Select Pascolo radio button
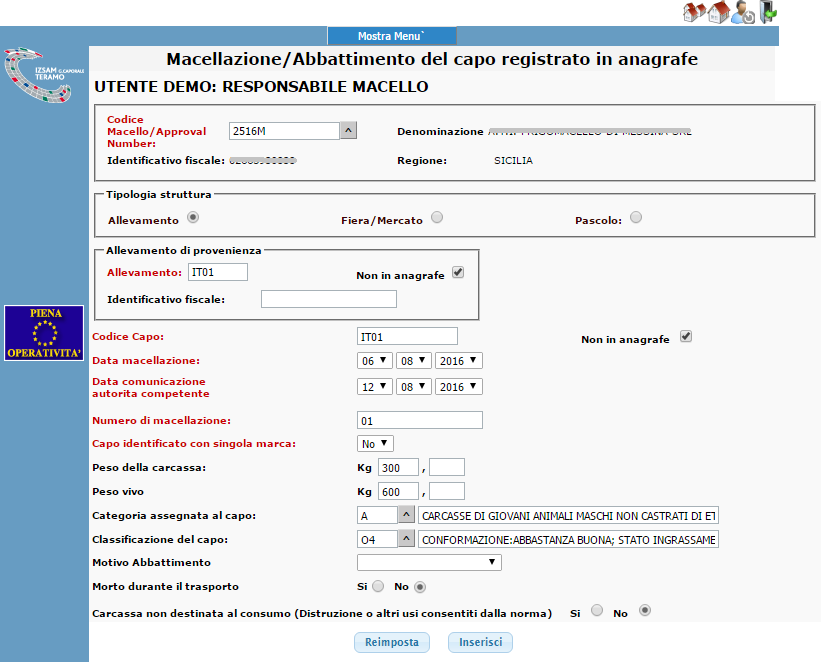This screenshot has height=662, width=822. click(x=635, y=217)
